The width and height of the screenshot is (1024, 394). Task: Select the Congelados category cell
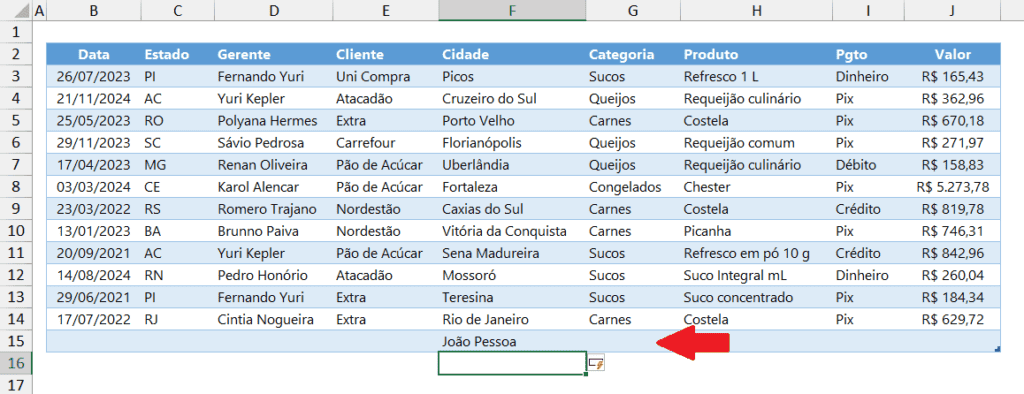[x=633, y=187]
